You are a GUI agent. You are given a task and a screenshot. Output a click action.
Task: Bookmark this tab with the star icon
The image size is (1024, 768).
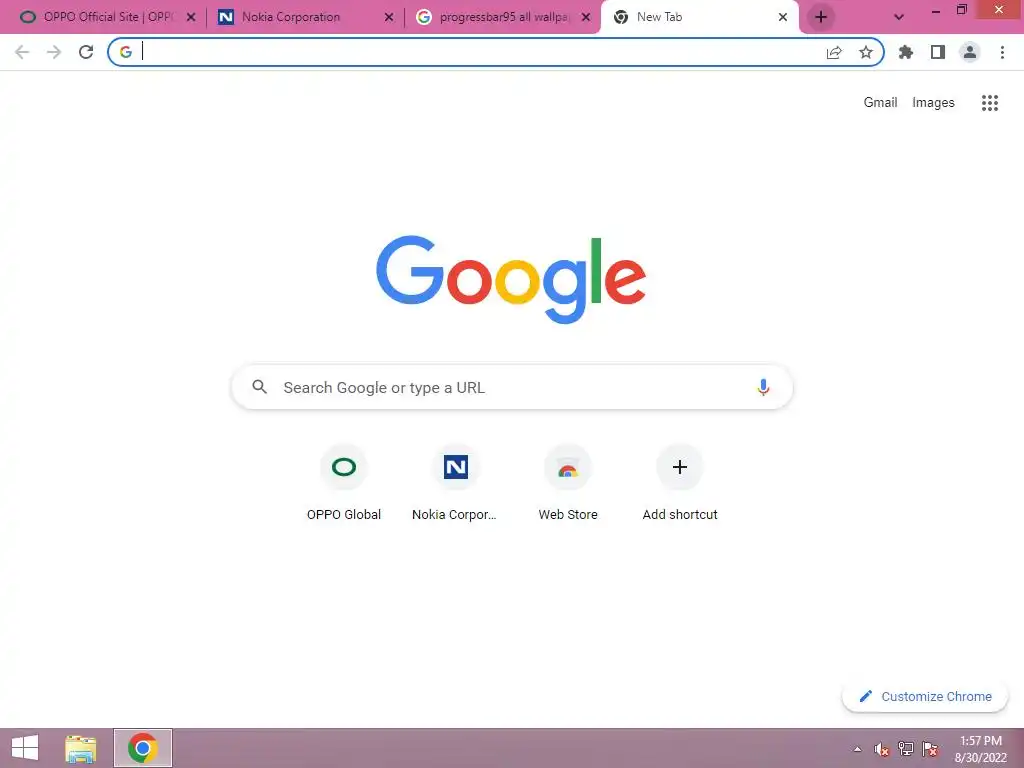click(x=866, y=52)
